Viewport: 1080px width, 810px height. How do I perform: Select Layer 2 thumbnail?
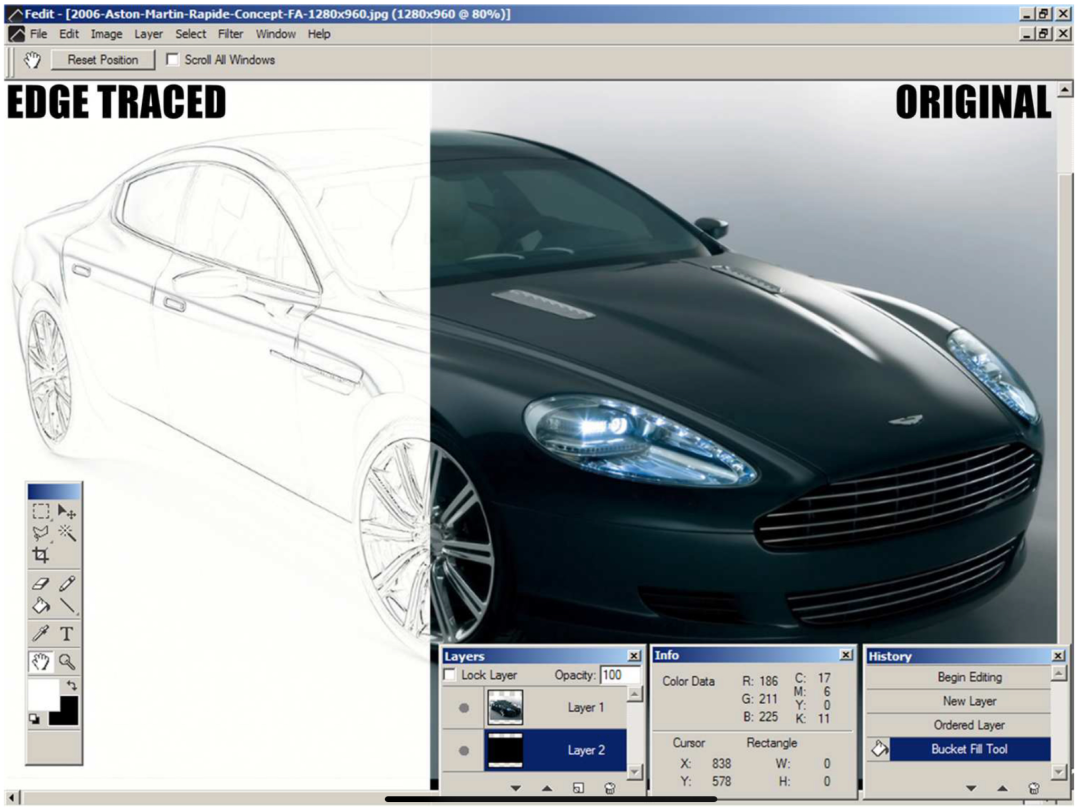(505, 750)
